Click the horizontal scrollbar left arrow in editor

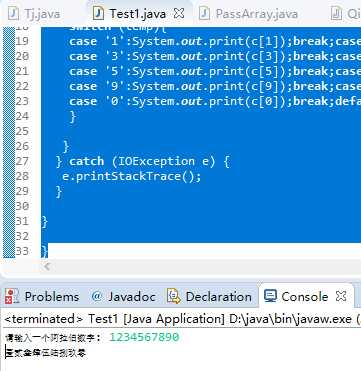(x=47, y=266)
